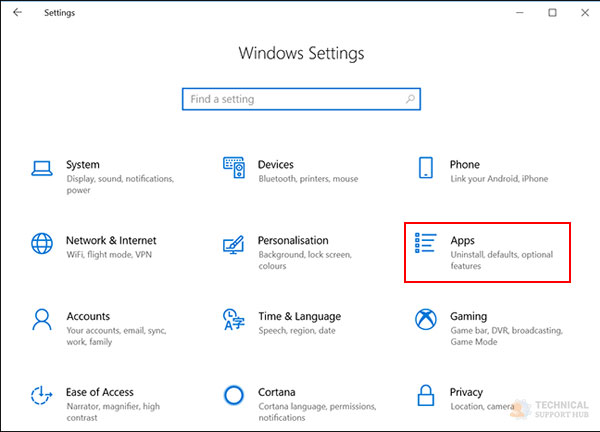This screenshot has width=600, height=432.
Task: Click 'Background, lock screen, colours' text
Action: [x=305, y=260]
